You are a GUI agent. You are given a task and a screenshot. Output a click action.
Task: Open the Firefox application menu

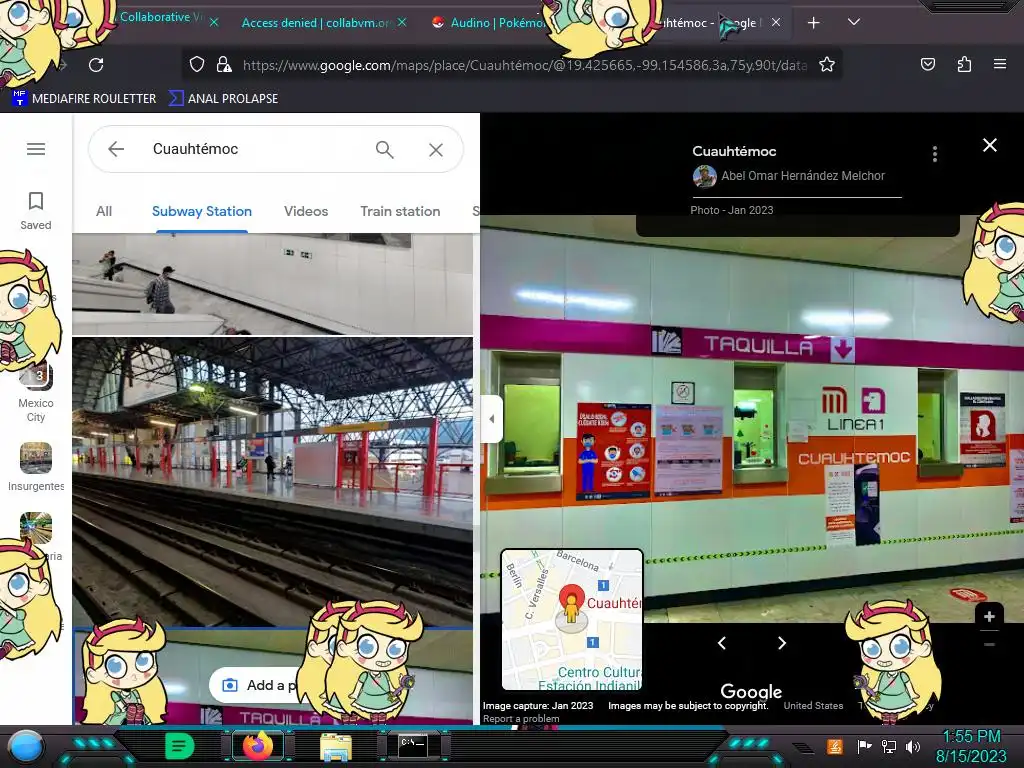coord(999,64)
